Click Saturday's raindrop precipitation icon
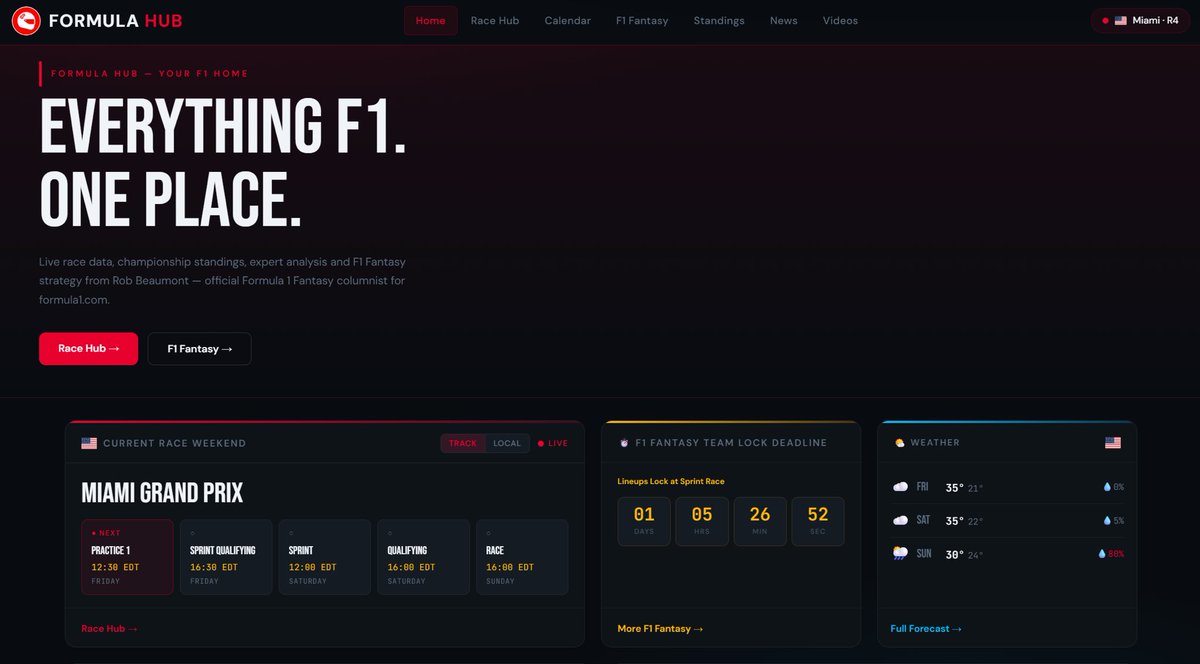This screenshot has width=1200, height=664. (1107, 520)
